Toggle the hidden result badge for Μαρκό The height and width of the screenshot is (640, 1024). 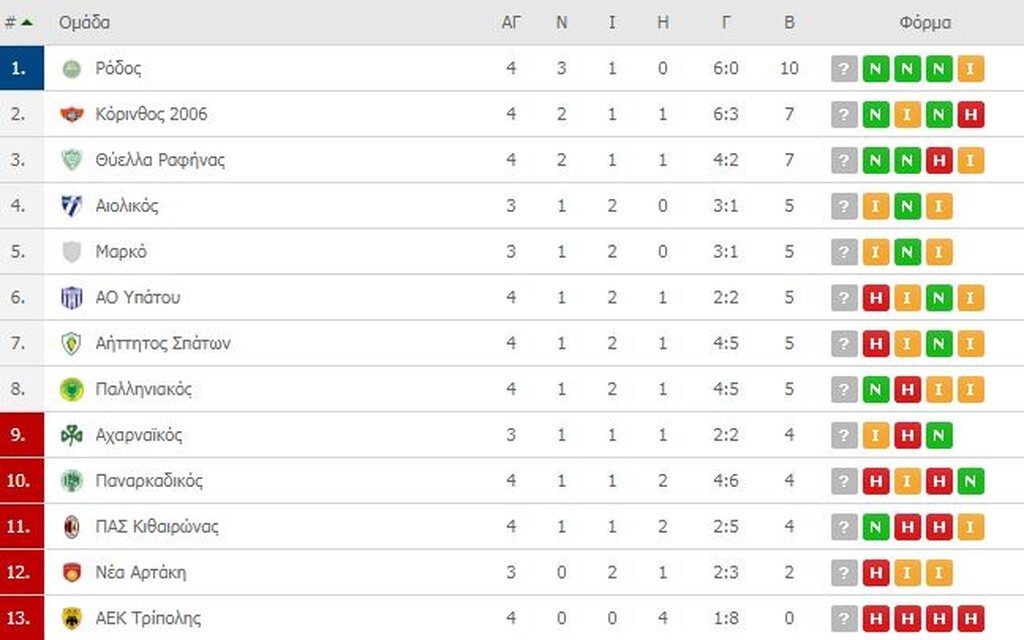(843, 252)
